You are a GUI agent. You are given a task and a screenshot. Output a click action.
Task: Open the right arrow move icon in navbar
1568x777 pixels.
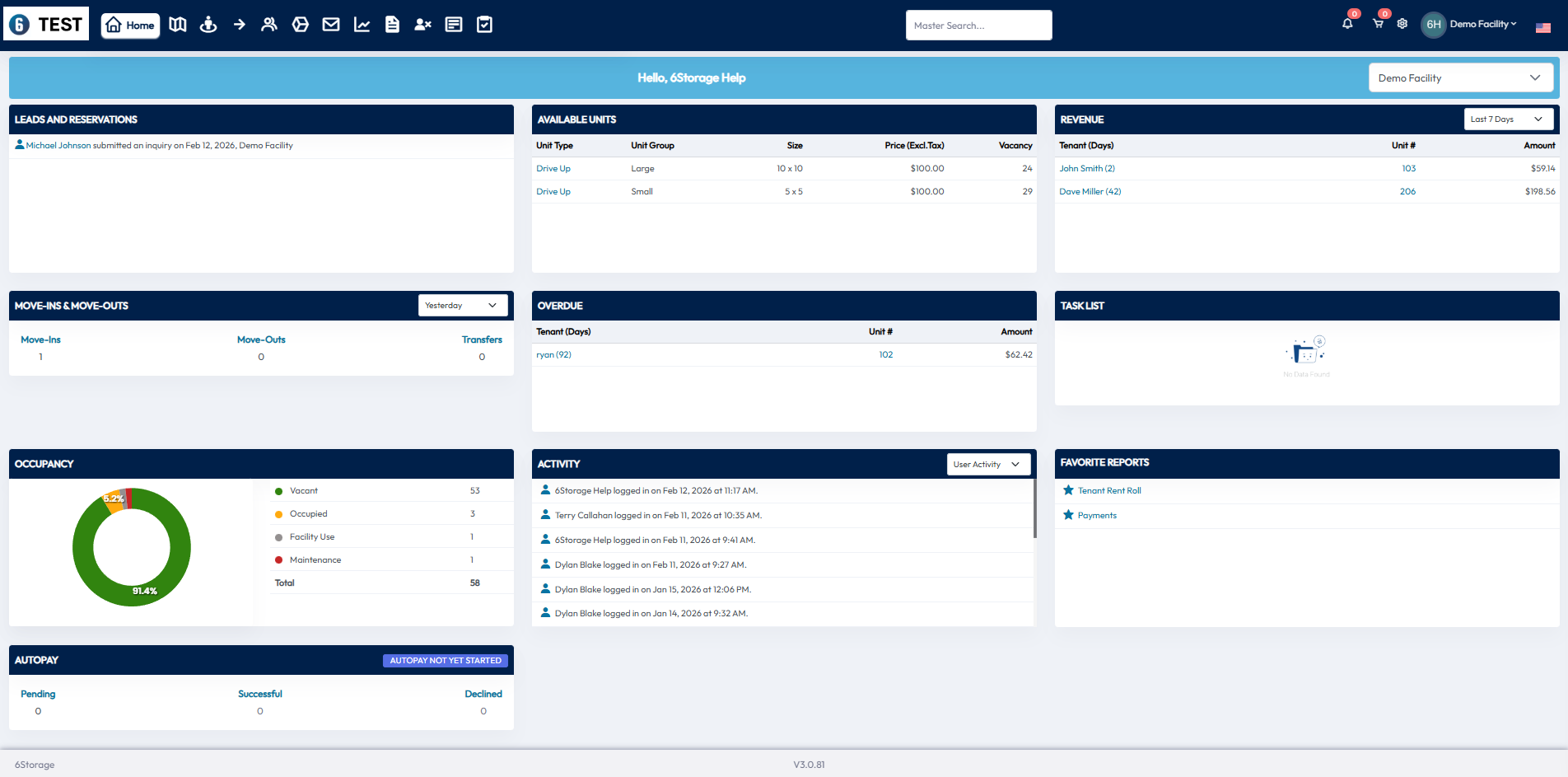pos(239,25)
